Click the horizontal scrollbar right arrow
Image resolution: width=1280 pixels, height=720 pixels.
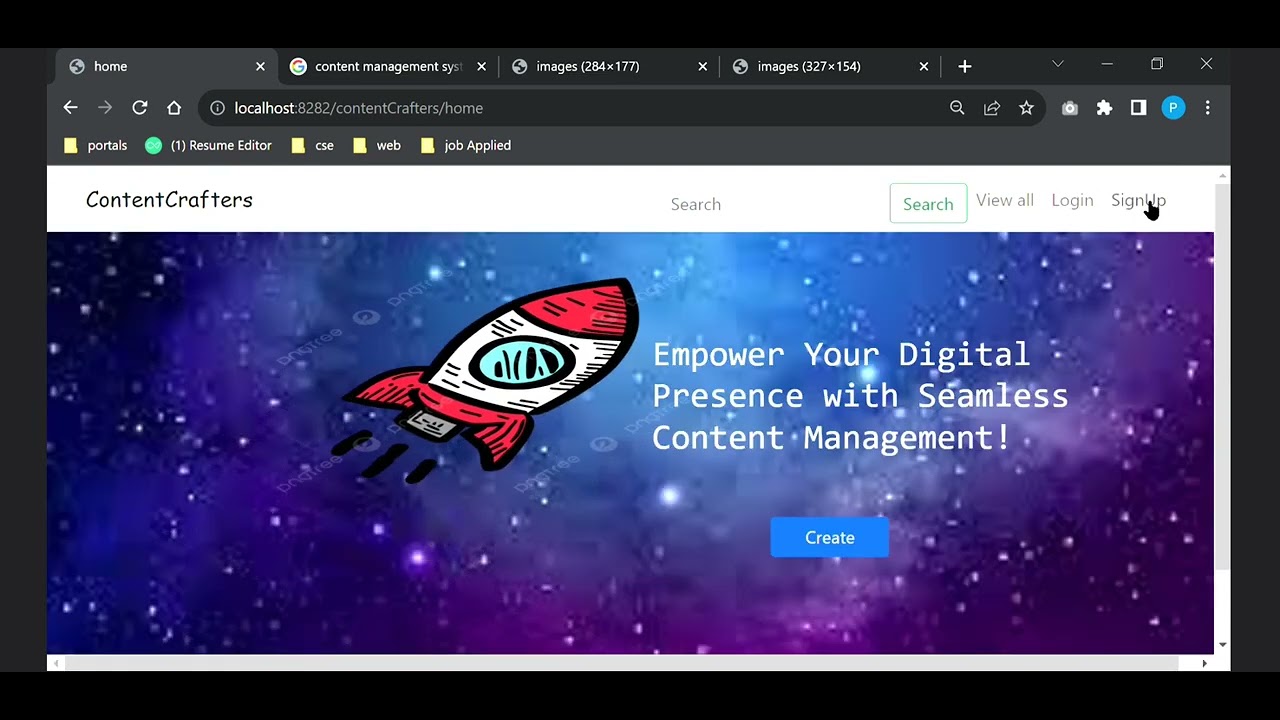1204,663
